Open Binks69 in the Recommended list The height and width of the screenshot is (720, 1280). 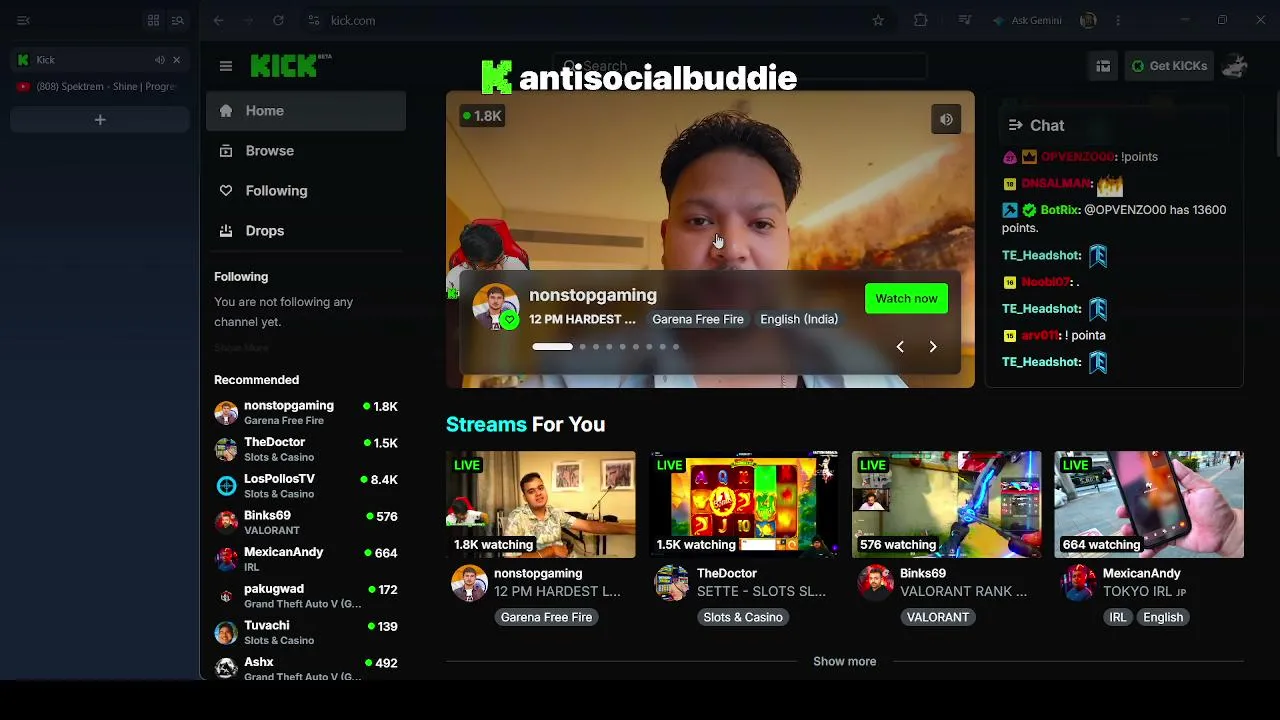point(306,522)
